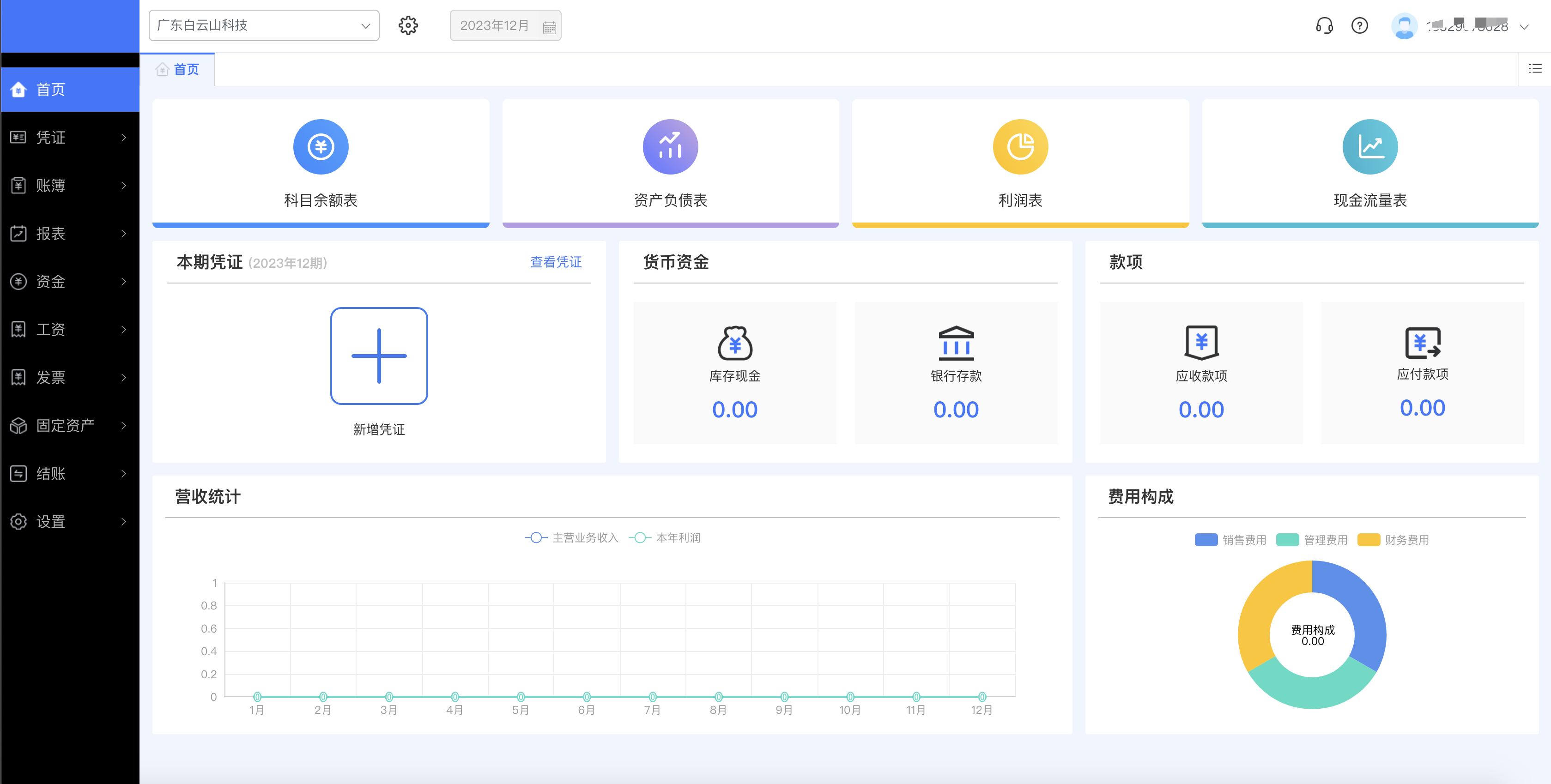Expand the 报表 menu chevron
The width and height of the screenshot is (1551, 784).
123,233
